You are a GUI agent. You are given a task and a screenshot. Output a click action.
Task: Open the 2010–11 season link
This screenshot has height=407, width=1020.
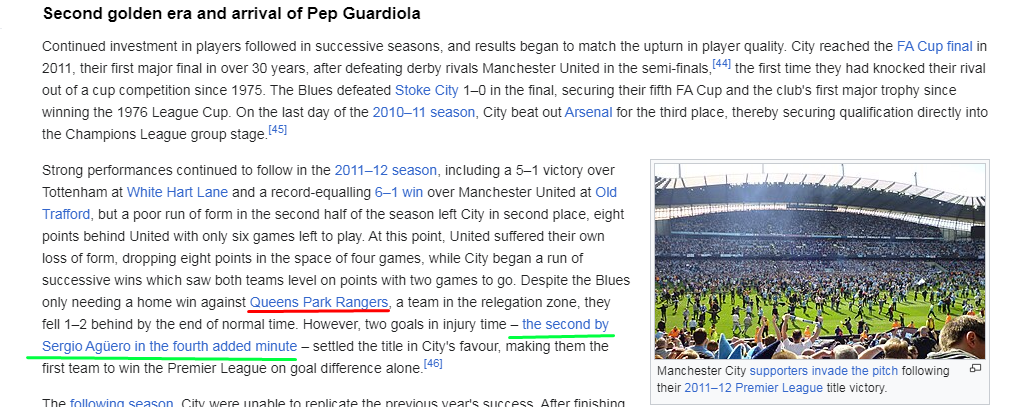coord(423,112)
